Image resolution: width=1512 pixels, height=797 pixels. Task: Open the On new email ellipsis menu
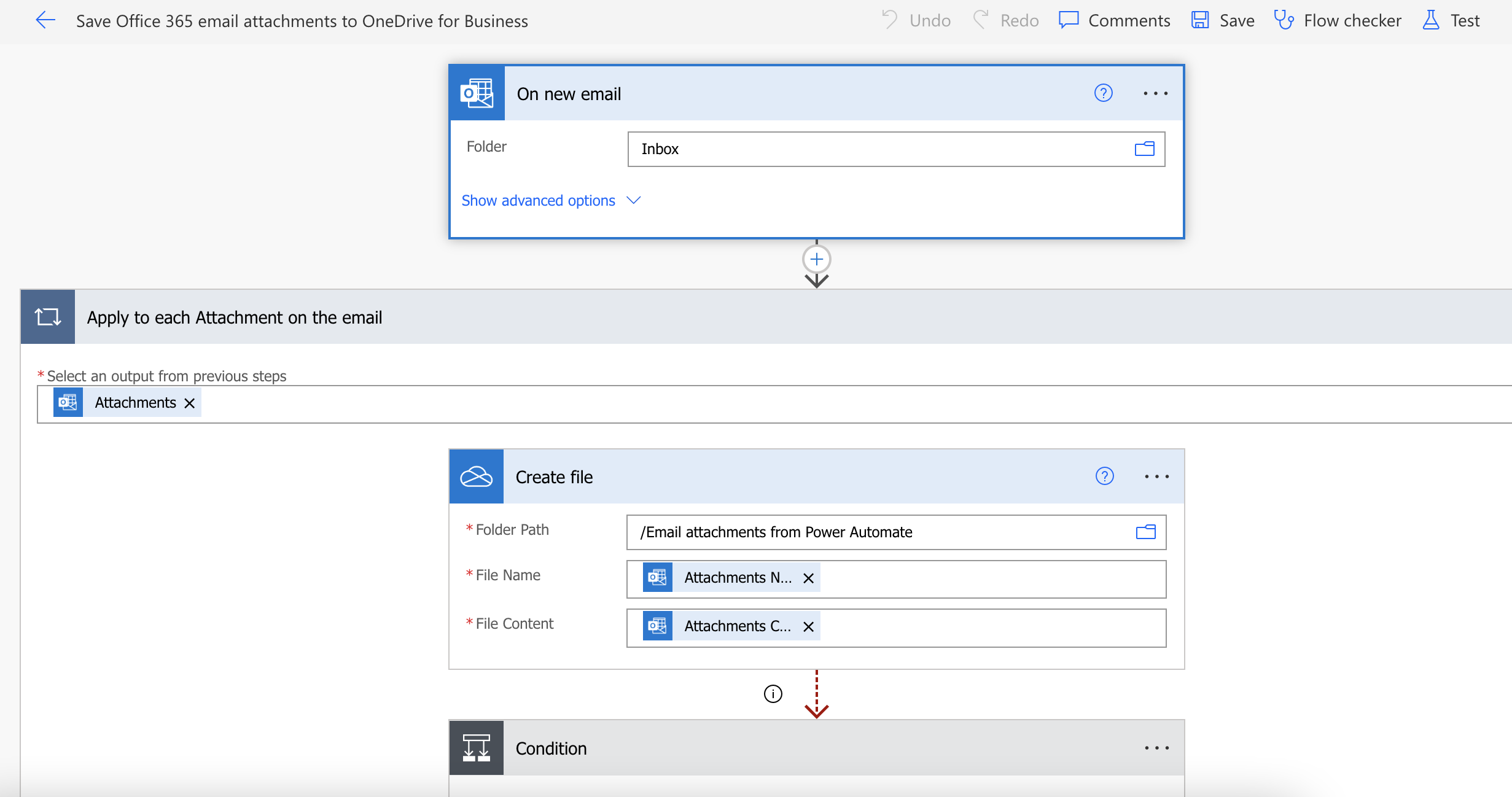coord(1155,93)
